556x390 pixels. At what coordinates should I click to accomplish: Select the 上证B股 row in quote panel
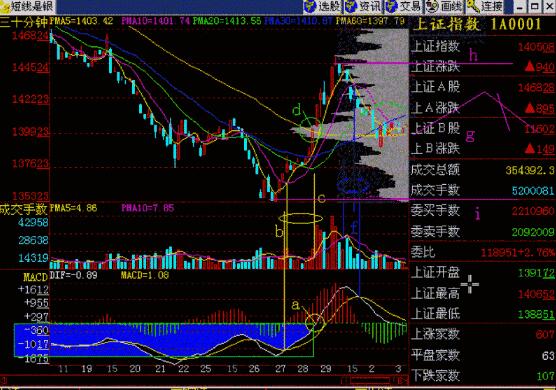482,128
